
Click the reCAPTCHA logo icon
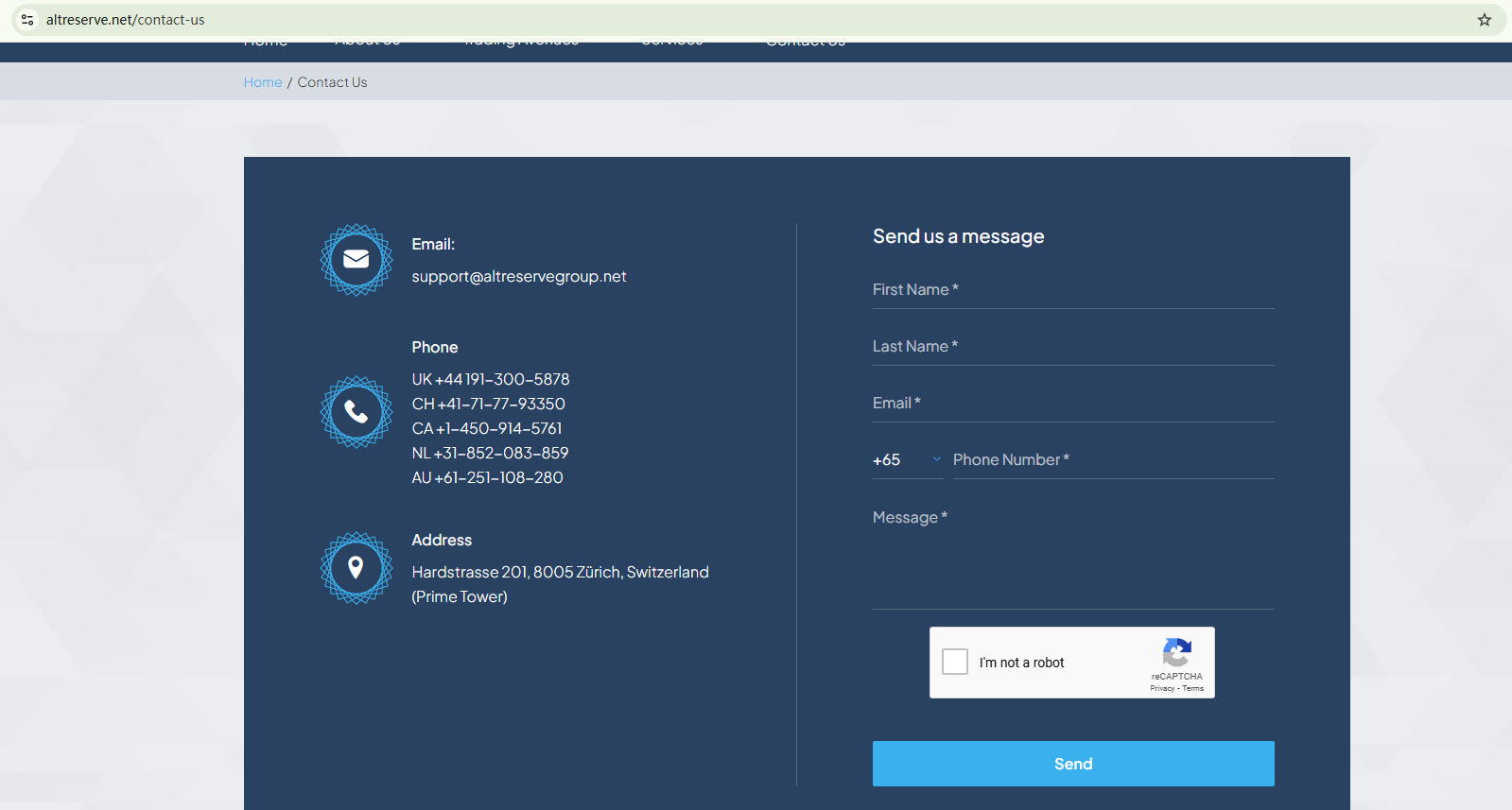point(1176,653)
